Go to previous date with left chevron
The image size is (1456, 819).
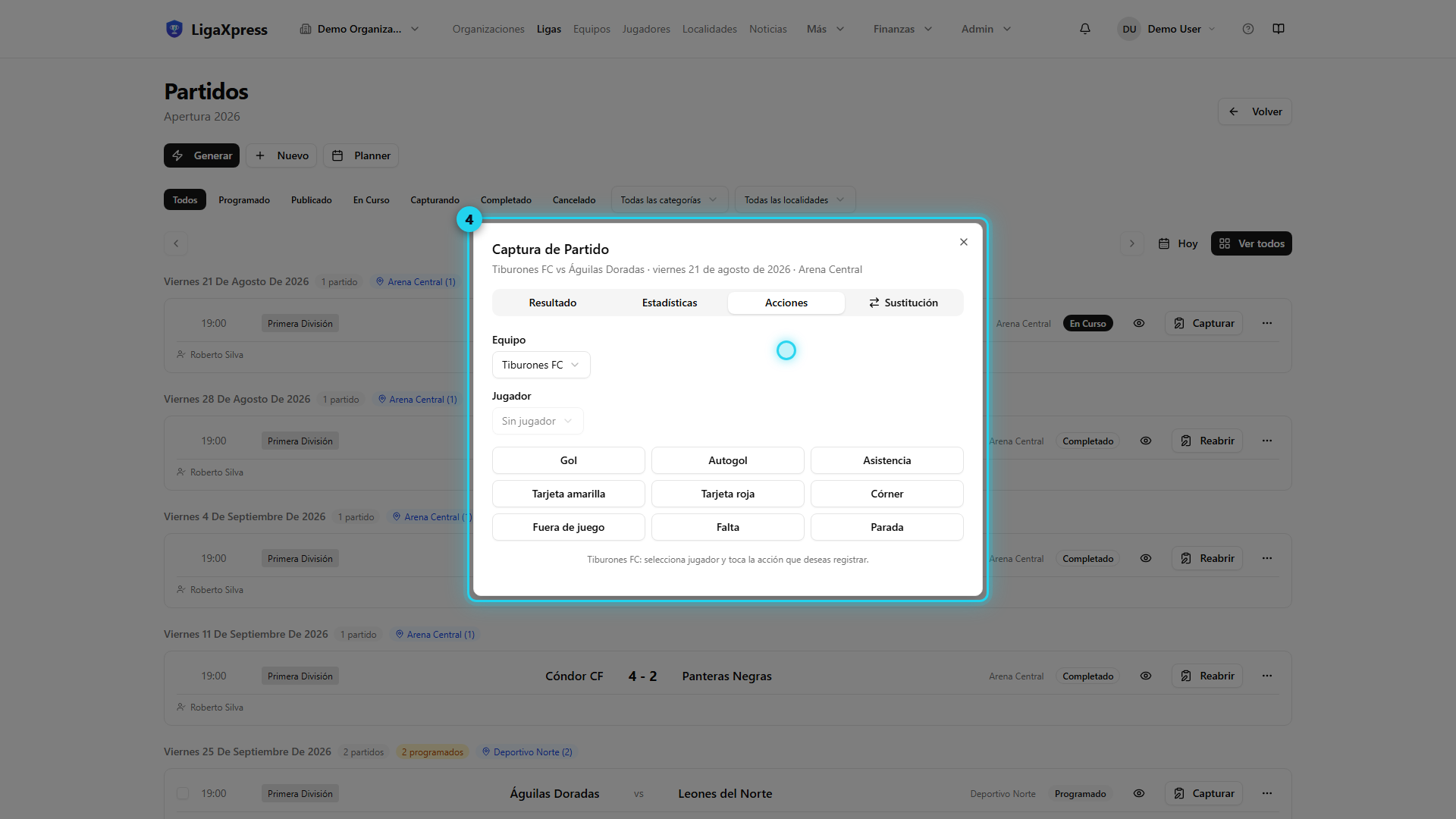[176, 243]
